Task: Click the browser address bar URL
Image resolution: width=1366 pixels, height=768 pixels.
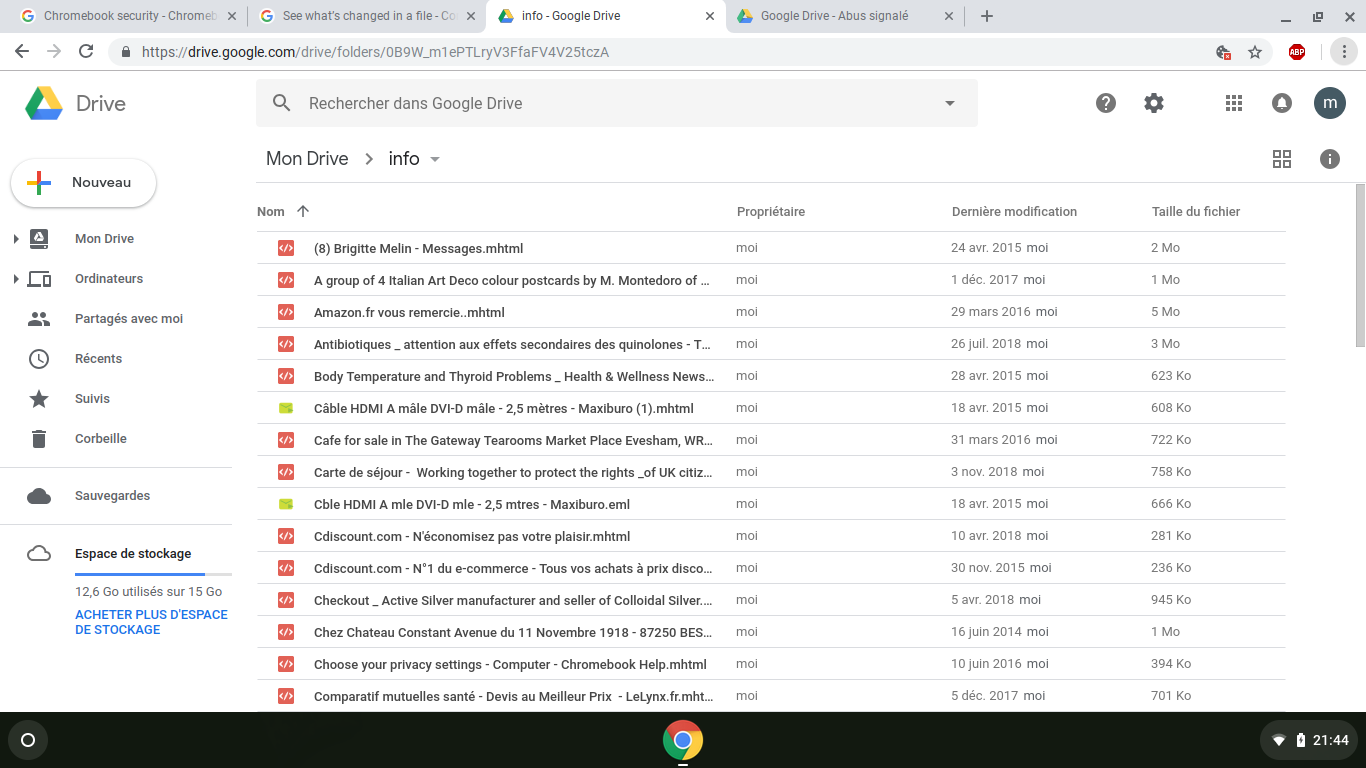Action: click(375, 52)
